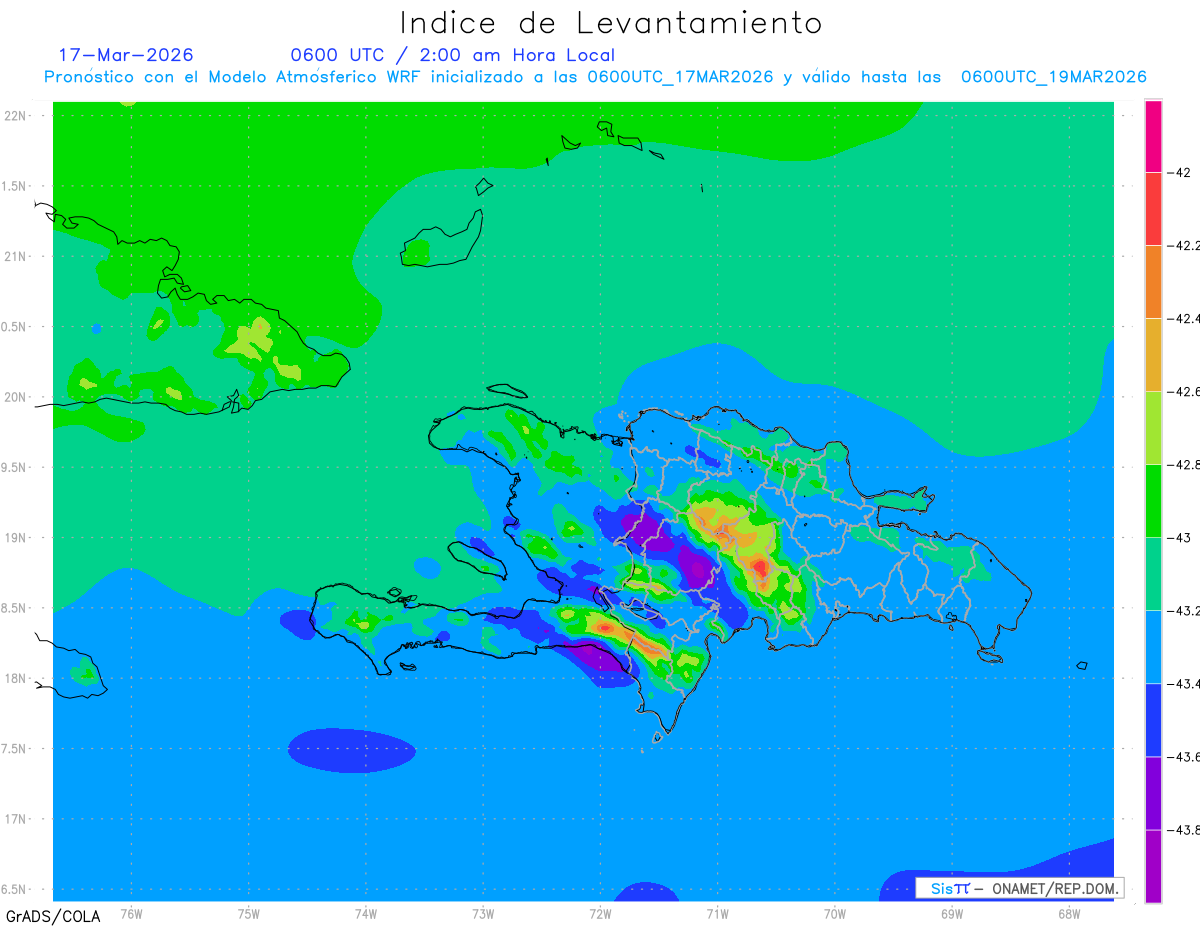Select the purple swatch between -43.6 and -43.8
Screen dimensions: 1200x927
click(1153, 793)
